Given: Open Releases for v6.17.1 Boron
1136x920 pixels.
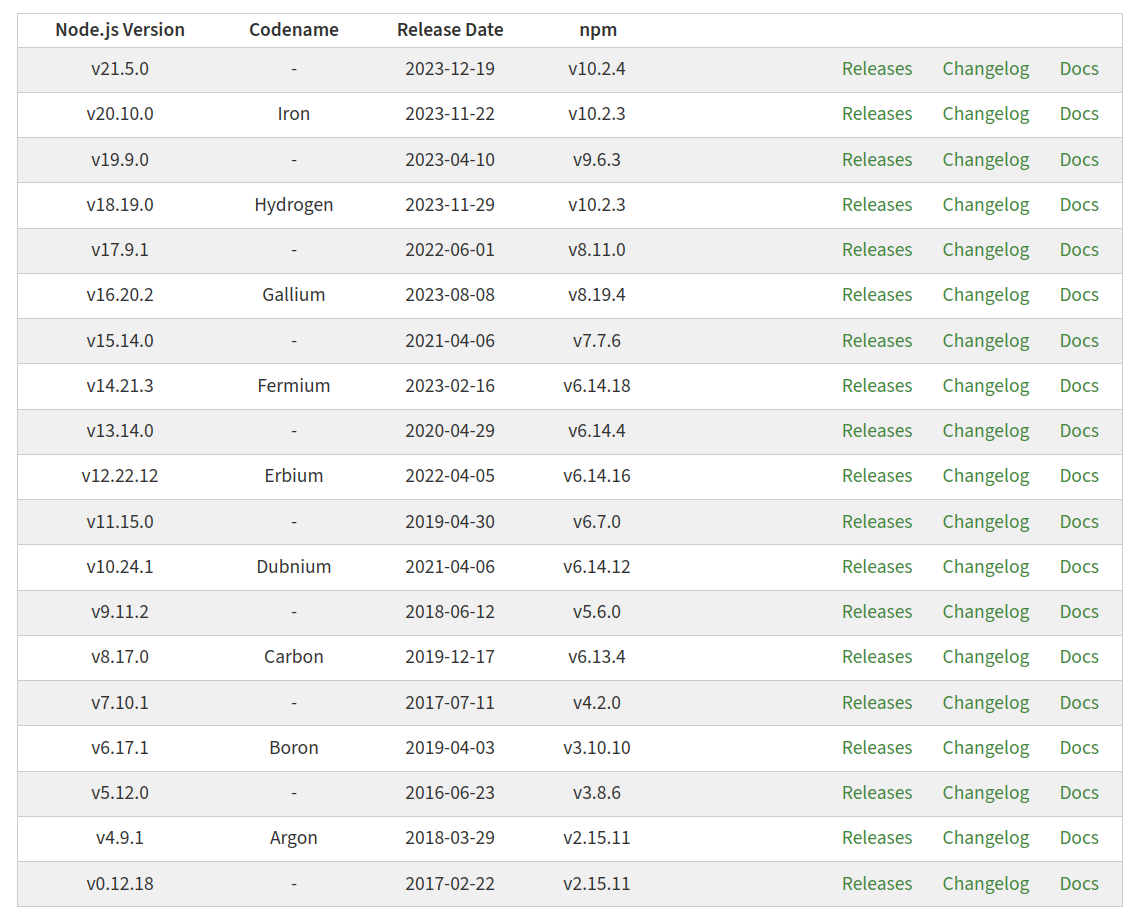Looking at the screenshot, I should (877, 748).
